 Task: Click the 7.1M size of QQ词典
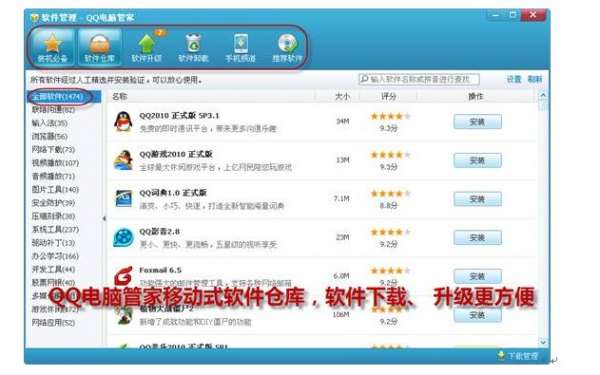click(341, 198)
